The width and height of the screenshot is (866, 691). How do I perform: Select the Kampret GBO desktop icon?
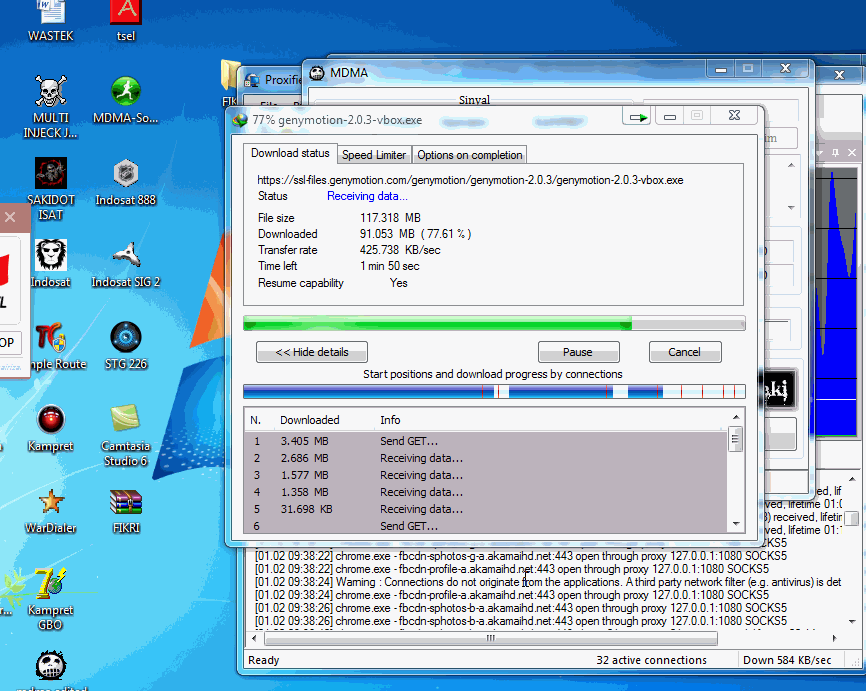click(x=50, y=599)
